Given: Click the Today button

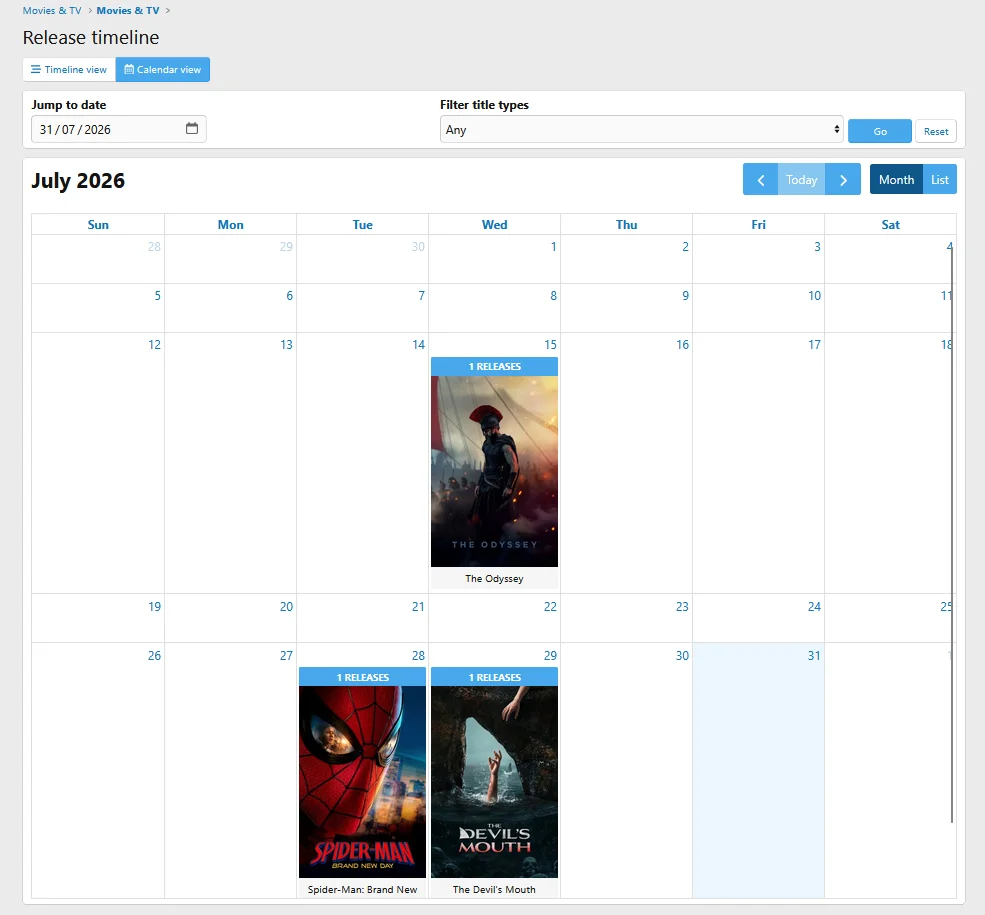Looking at the screenshot, I should [802, 180].
